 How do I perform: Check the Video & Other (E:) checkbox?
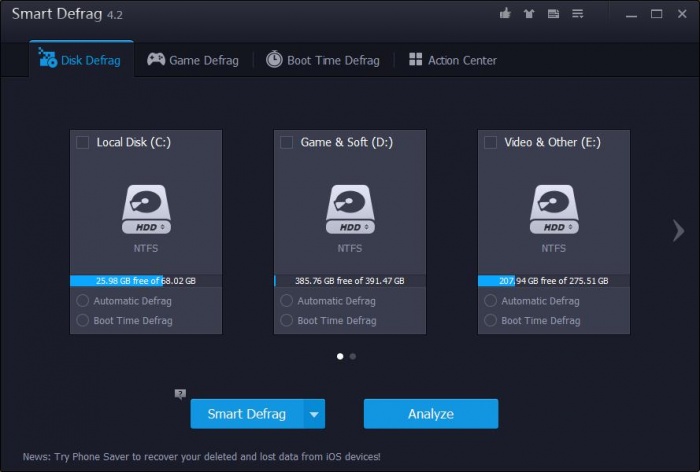tap(490, 142)
